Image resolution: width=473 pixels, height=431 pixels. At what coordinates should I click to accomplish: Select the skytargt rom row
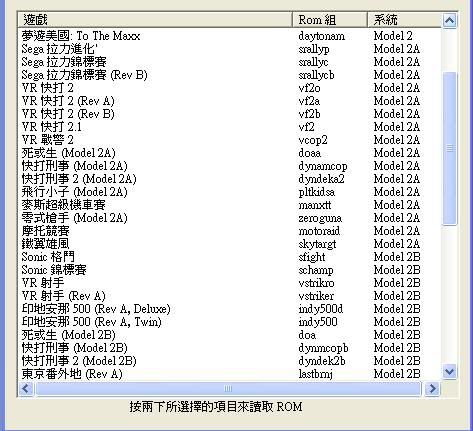coord(230,244)
